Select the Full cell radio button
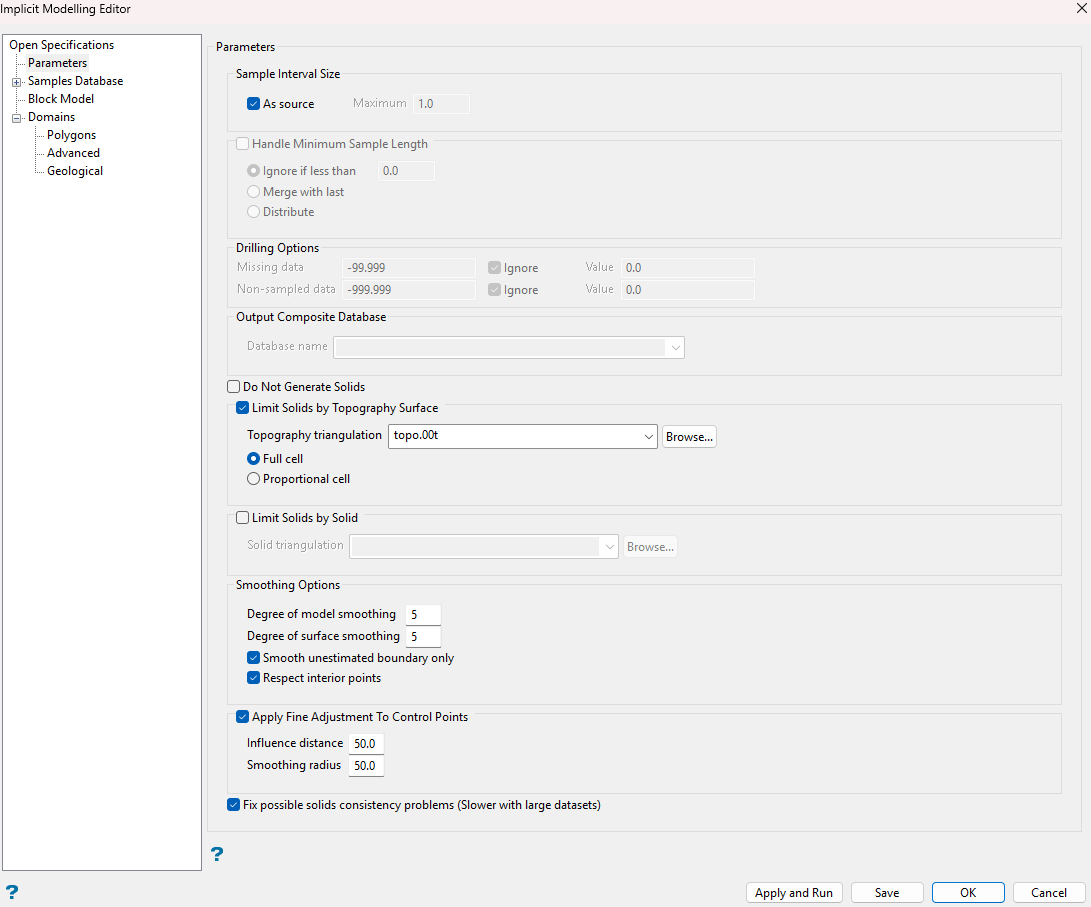The image size is (1091, 907). 253,459
